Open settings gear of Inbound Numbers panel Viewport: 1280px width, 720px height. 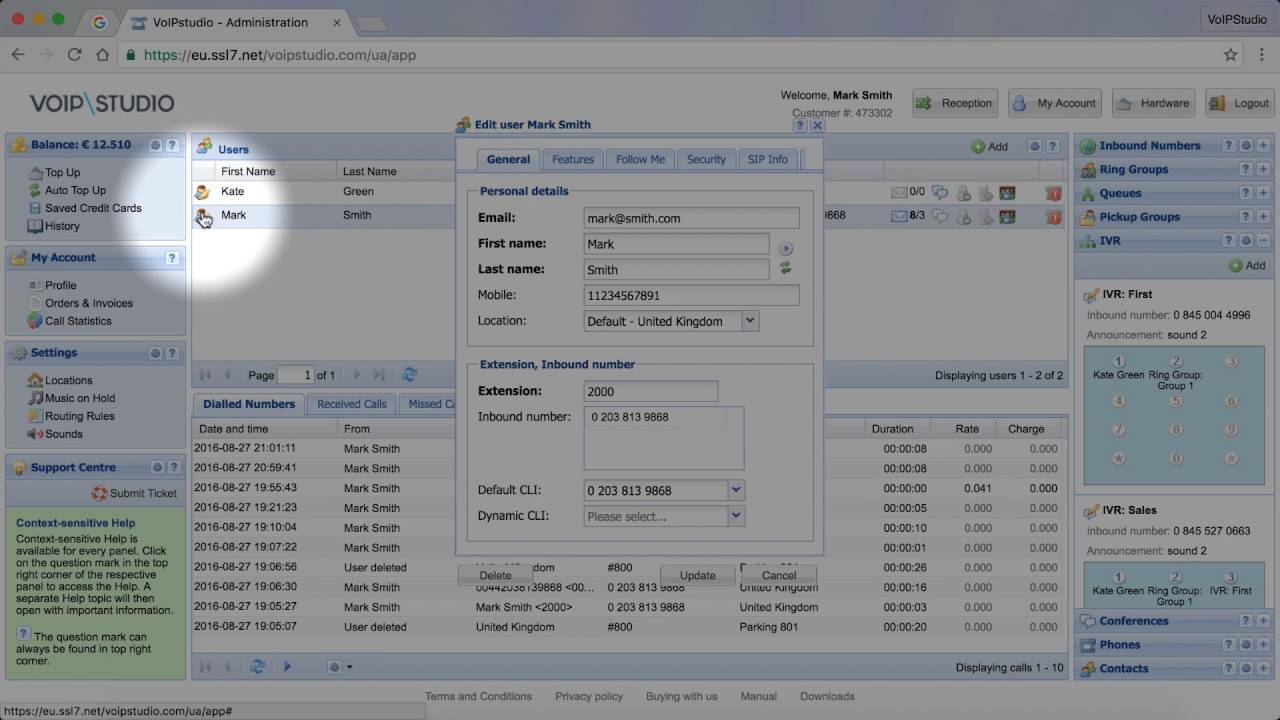pyautogui.click(x=1246, y=146)
